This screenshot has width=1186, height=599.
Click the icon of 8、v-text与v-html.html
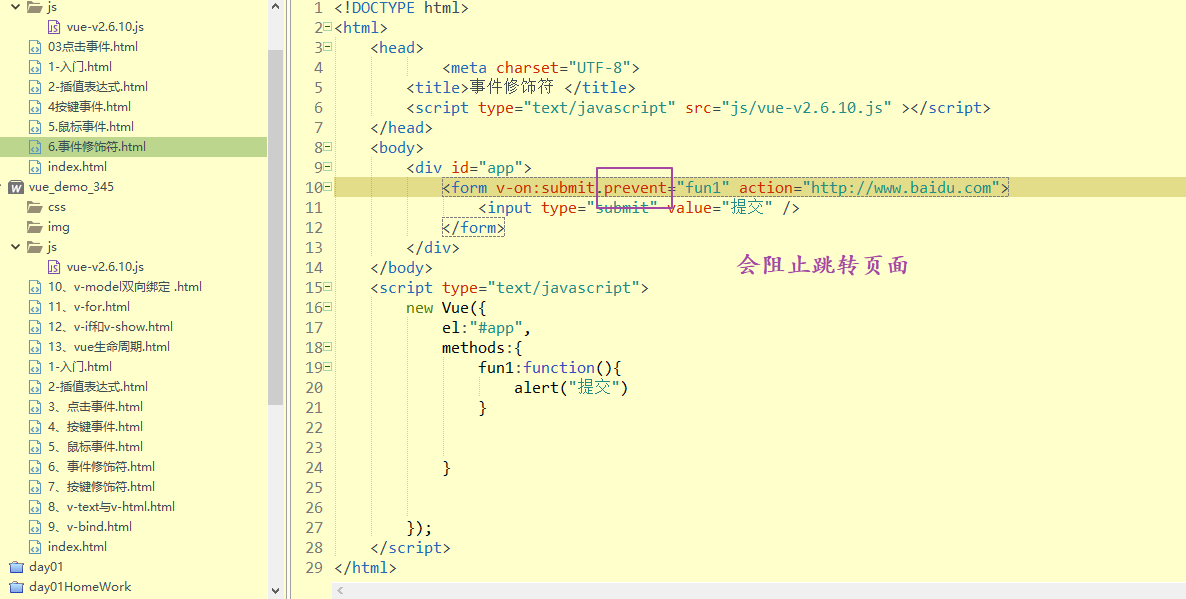(35, 507)
